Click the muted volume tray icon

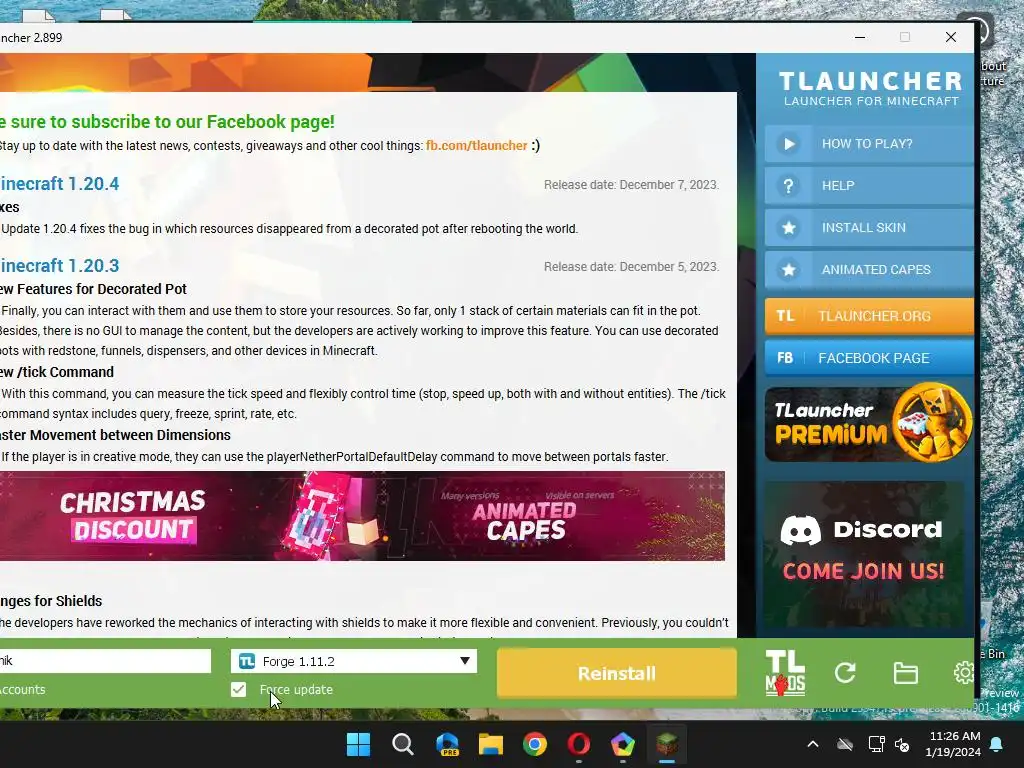point(902,744)
